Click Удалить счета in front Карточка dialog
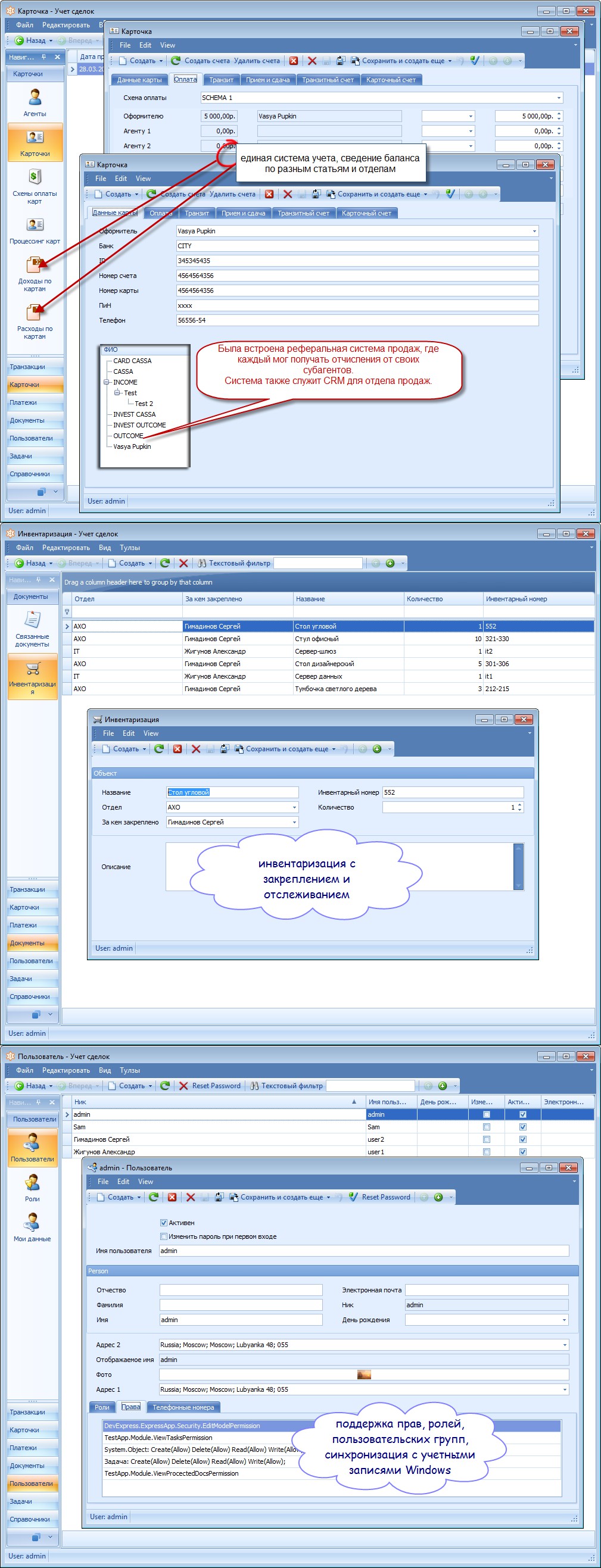The width and height of the screenshot is (601, 1568). tap(233, 193)
